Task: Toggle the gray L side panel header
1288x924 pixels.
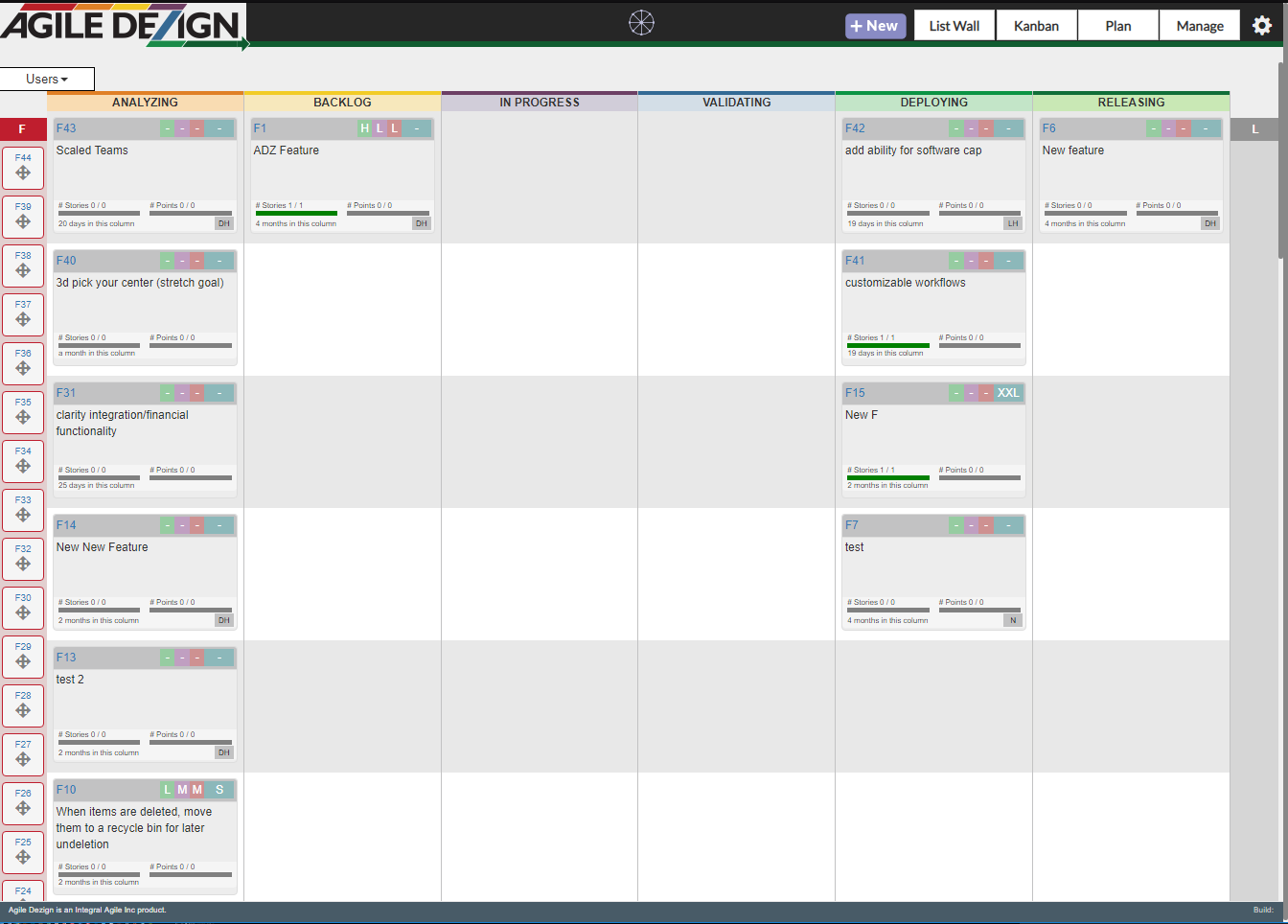Action: click(1253, 129)
